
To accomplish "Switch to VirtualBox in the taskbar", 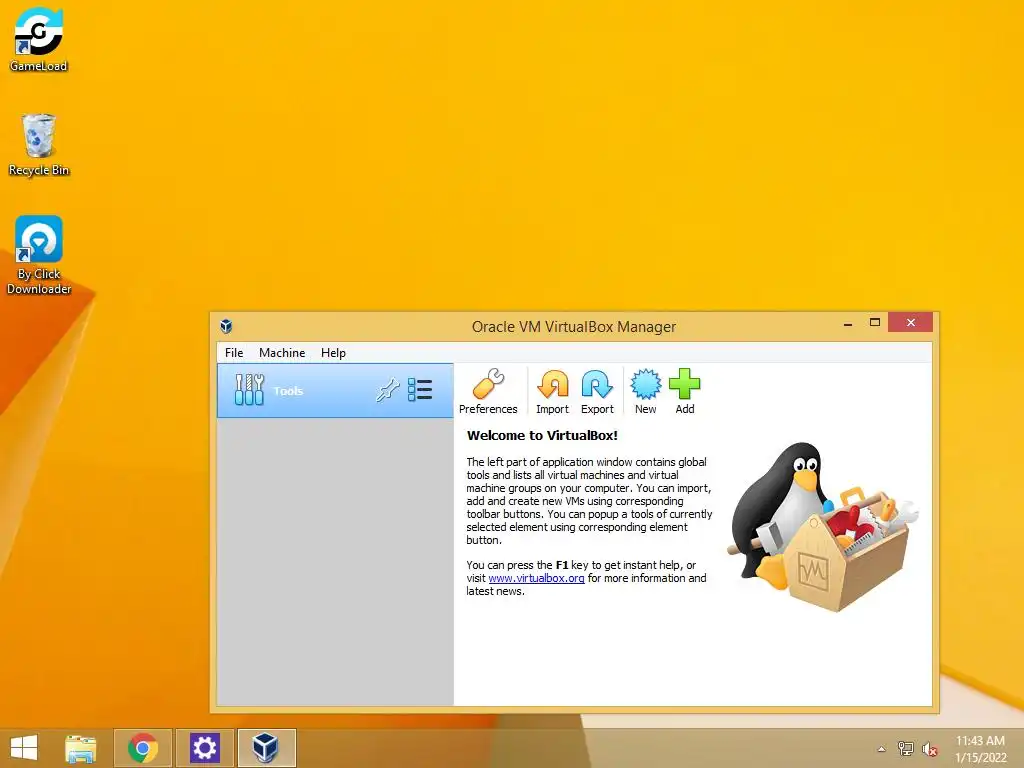I will click(266, 748).
